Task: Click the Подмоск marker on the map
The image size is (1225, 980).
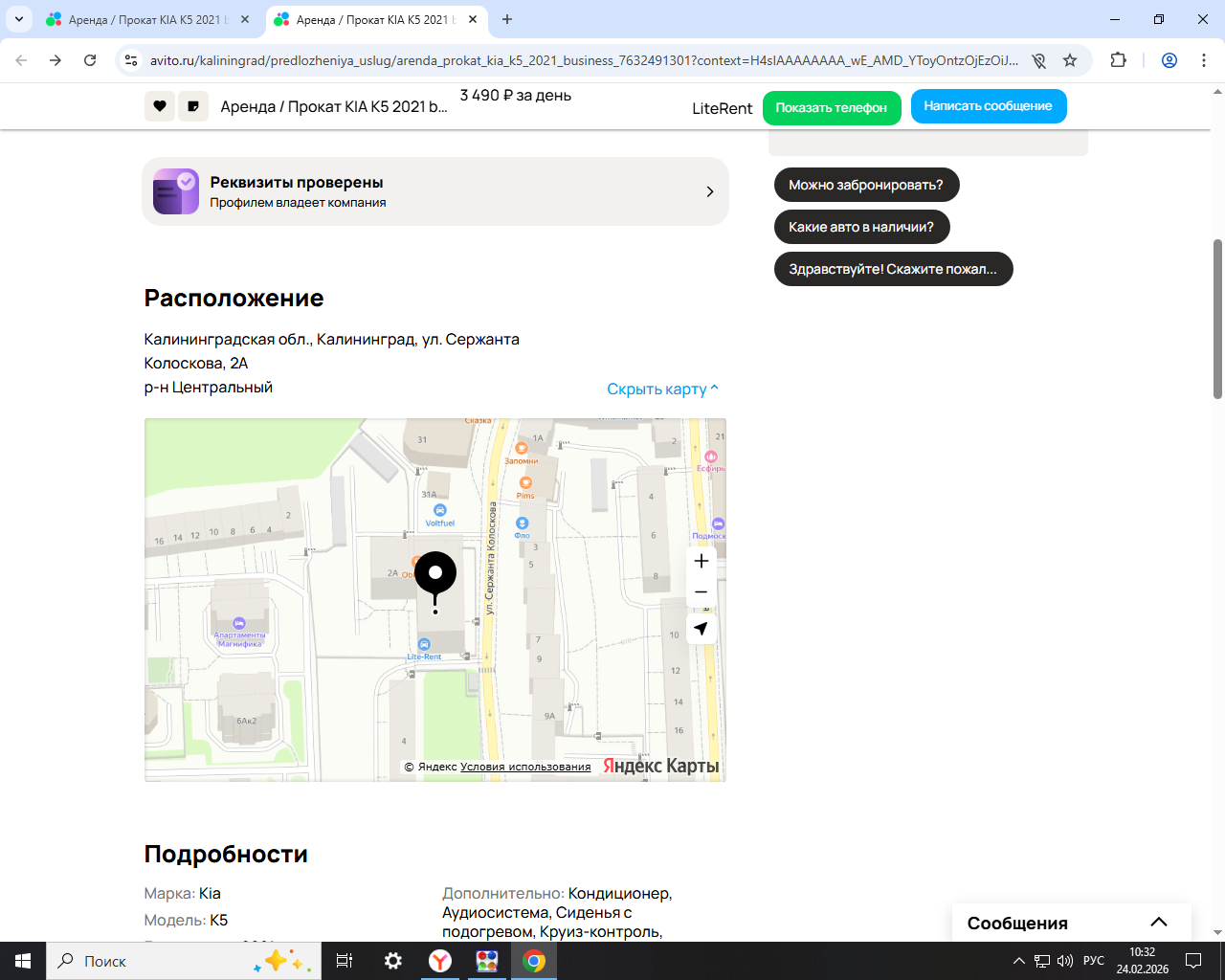Action: point(719,523)
